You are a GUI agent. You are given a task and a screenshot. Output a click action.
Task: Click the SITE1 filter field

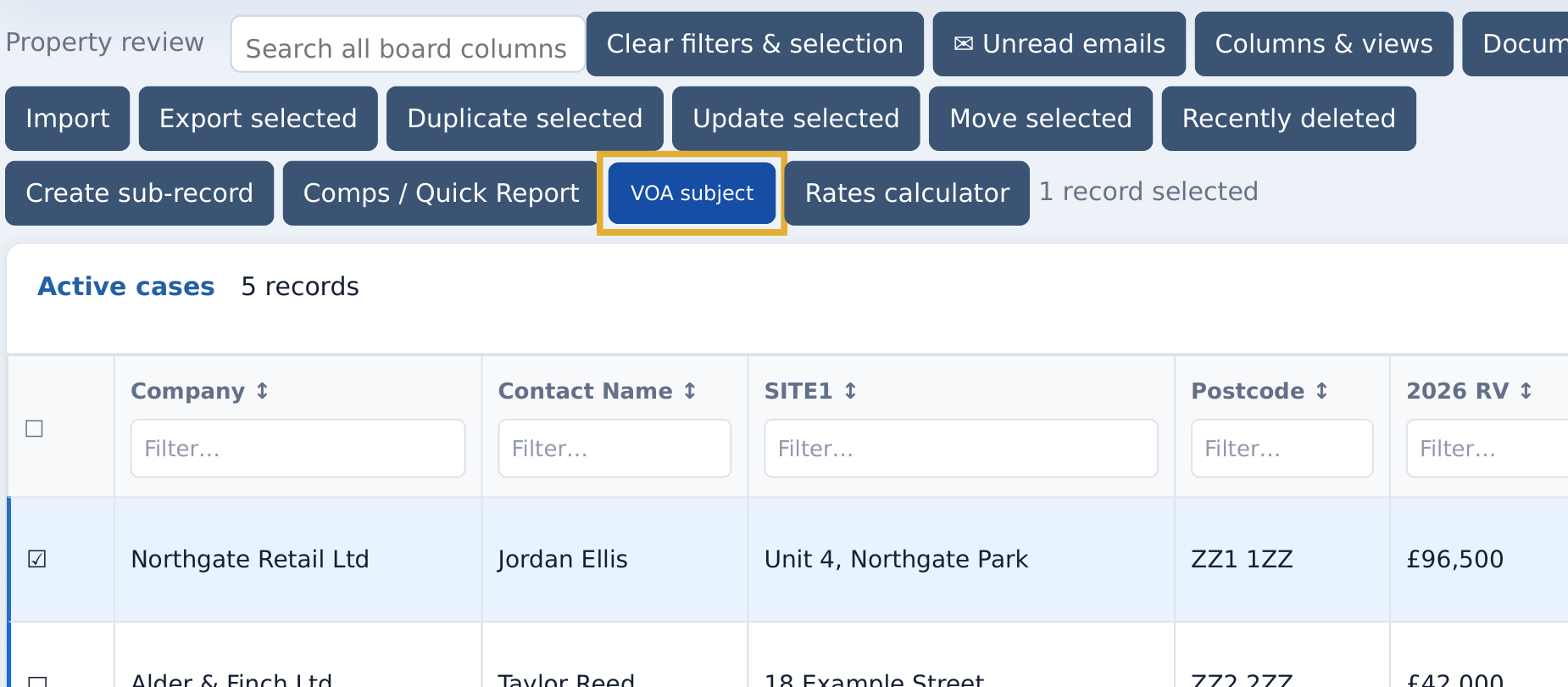pyautogui.click(x=961, y=448)
